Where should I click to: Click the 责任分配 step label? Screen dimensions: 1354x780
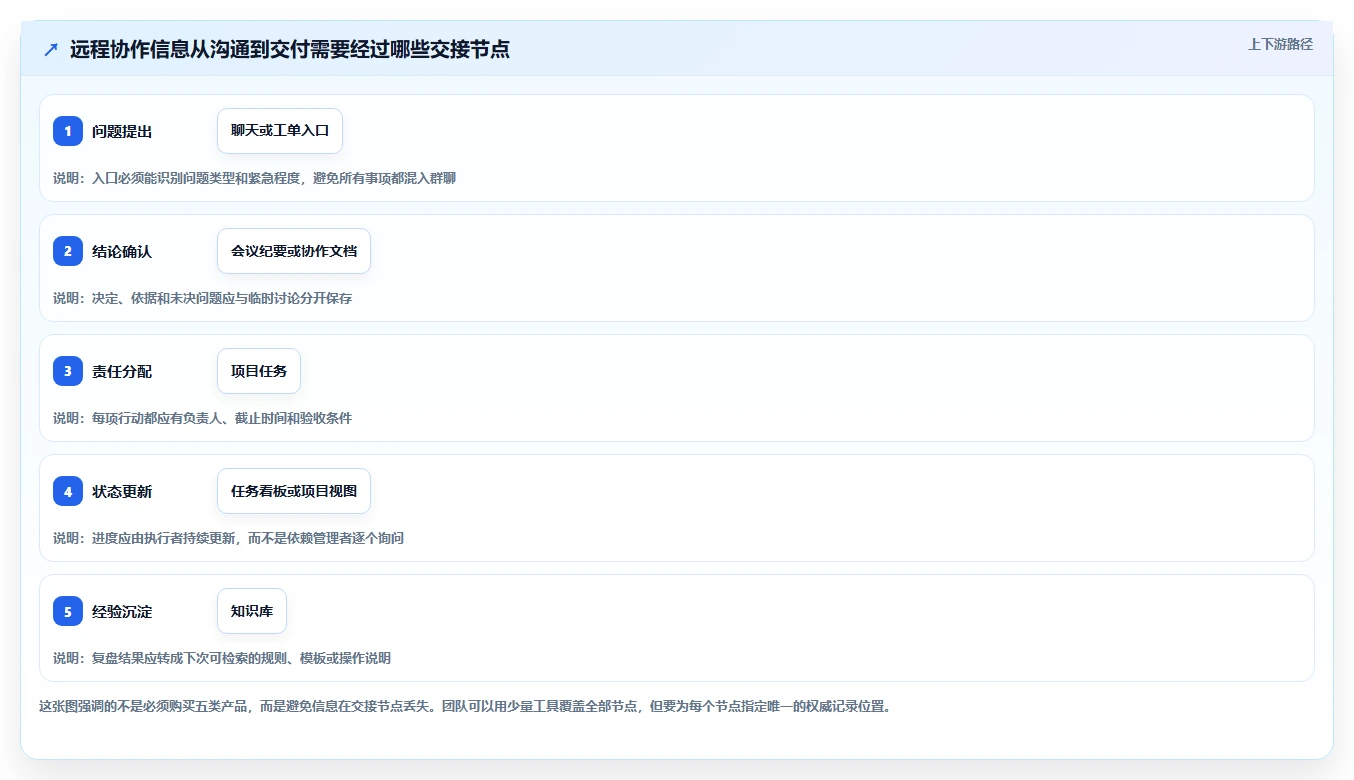[122, 371]
